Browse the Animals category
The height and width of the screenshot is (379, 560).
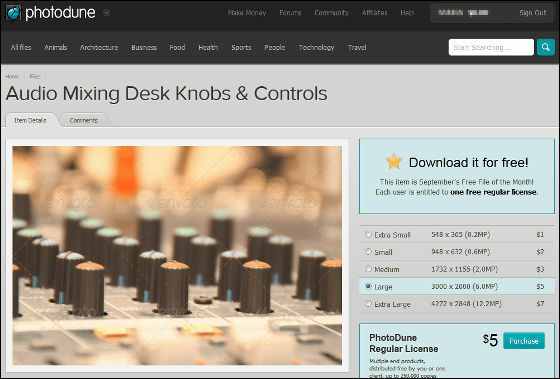coord(55,48)
